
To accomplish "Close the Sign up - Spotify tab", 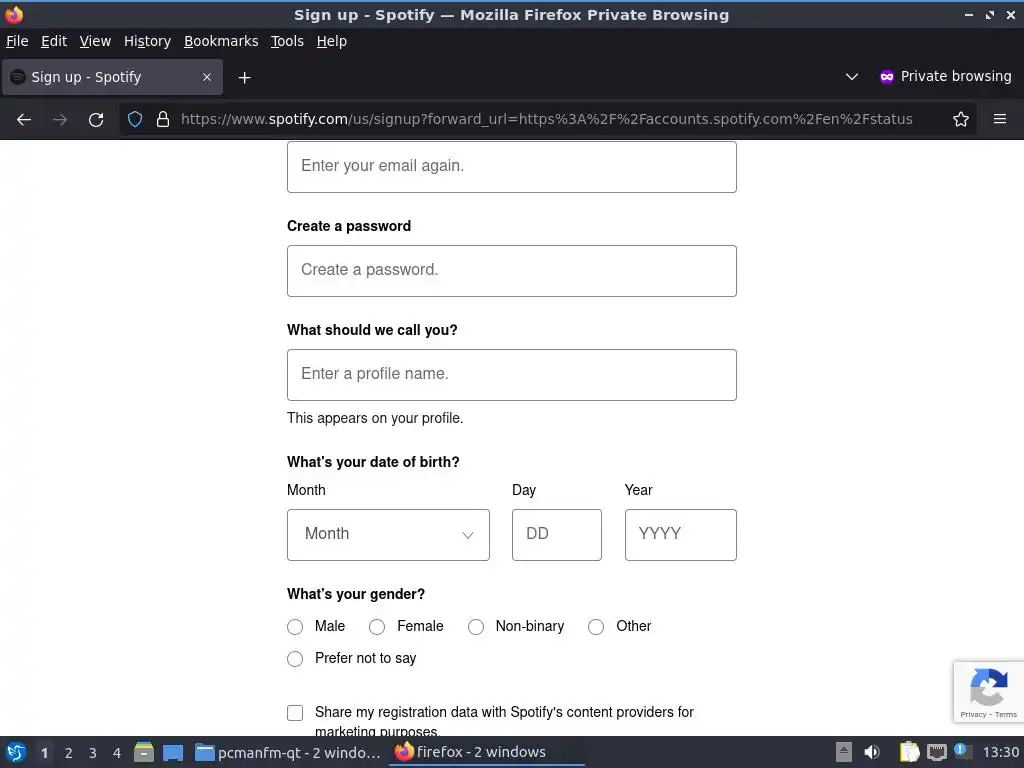I will pyautogui.click(x=207, y=77).
